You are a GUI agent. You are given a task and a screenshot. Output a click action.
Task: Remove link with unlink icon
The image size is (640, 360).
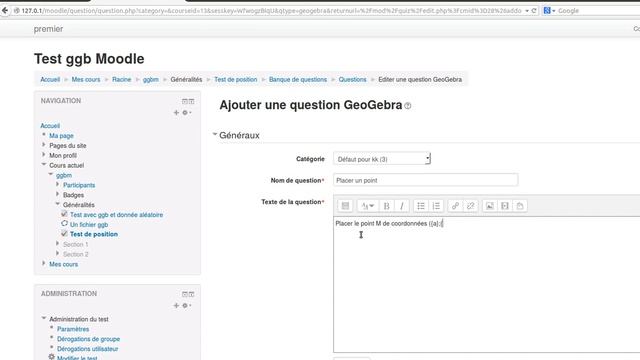471,206
